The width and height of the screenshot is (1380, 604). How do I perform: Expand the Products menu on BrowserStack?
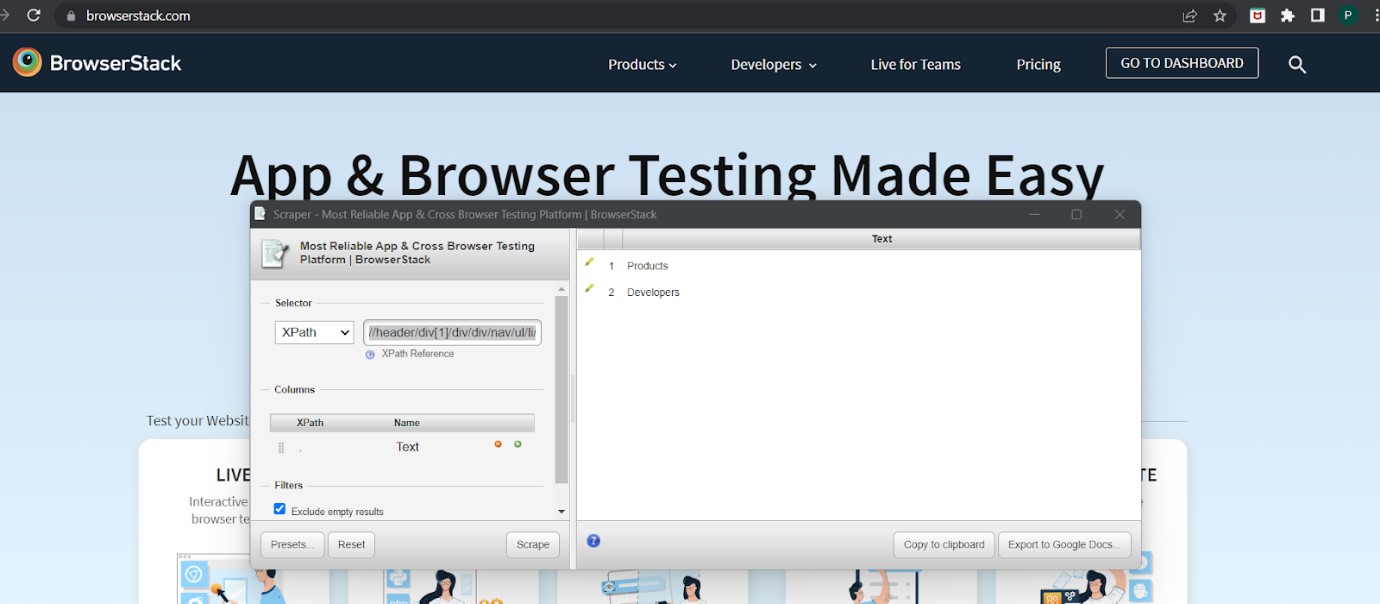click(x=642, y=64)
